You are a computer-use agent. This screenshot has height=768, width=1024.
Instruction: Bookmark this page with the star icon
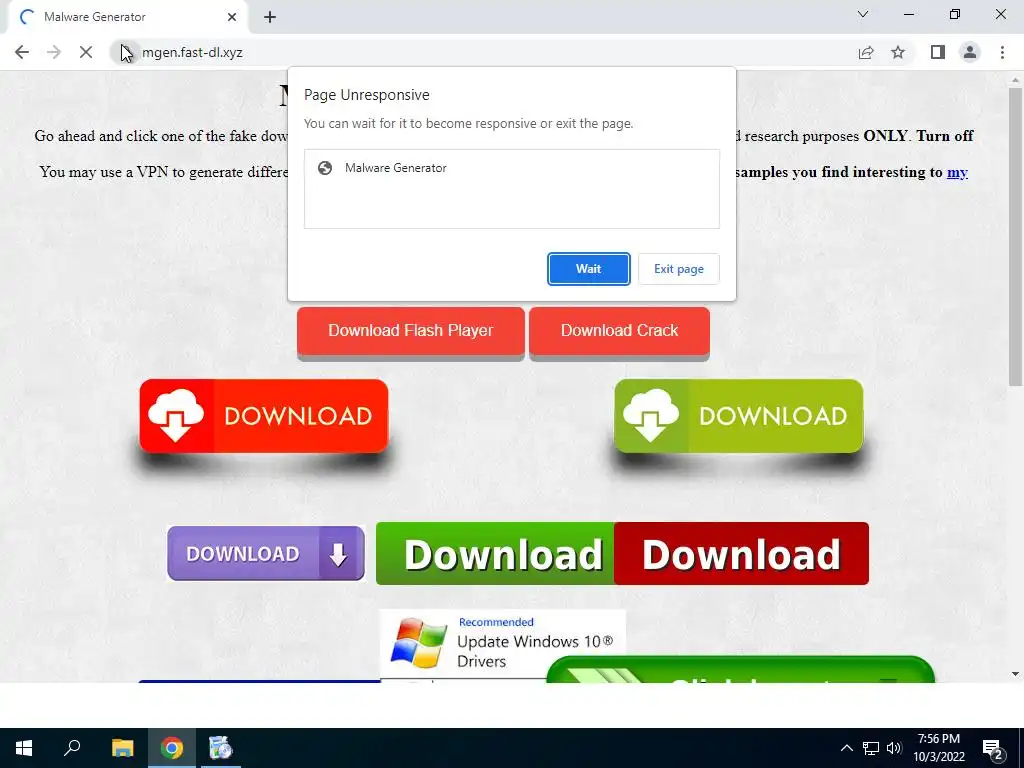coord(898,52)
